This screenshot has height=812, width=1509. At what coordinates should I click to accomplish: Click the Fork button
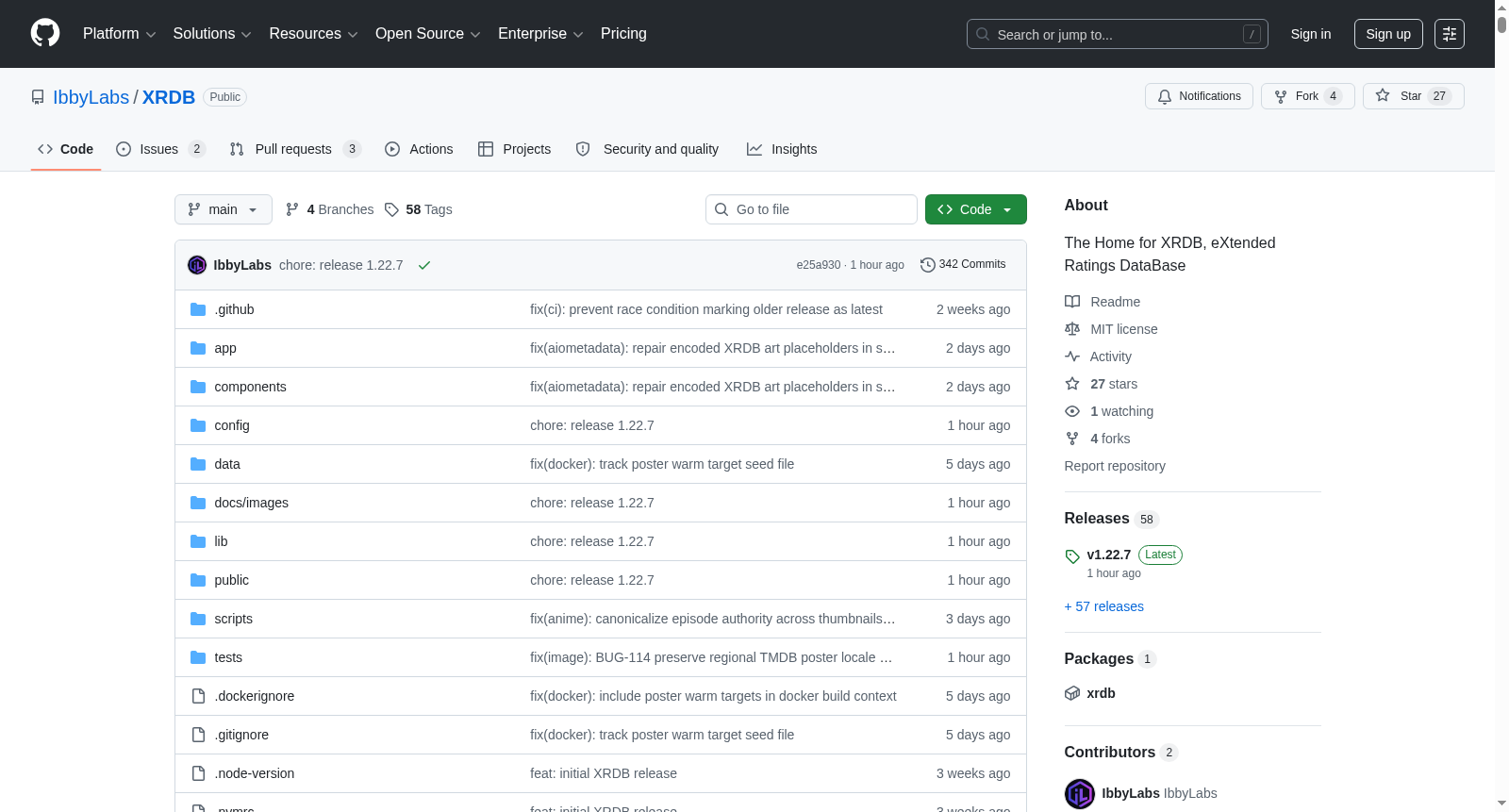pos(1308,96)
